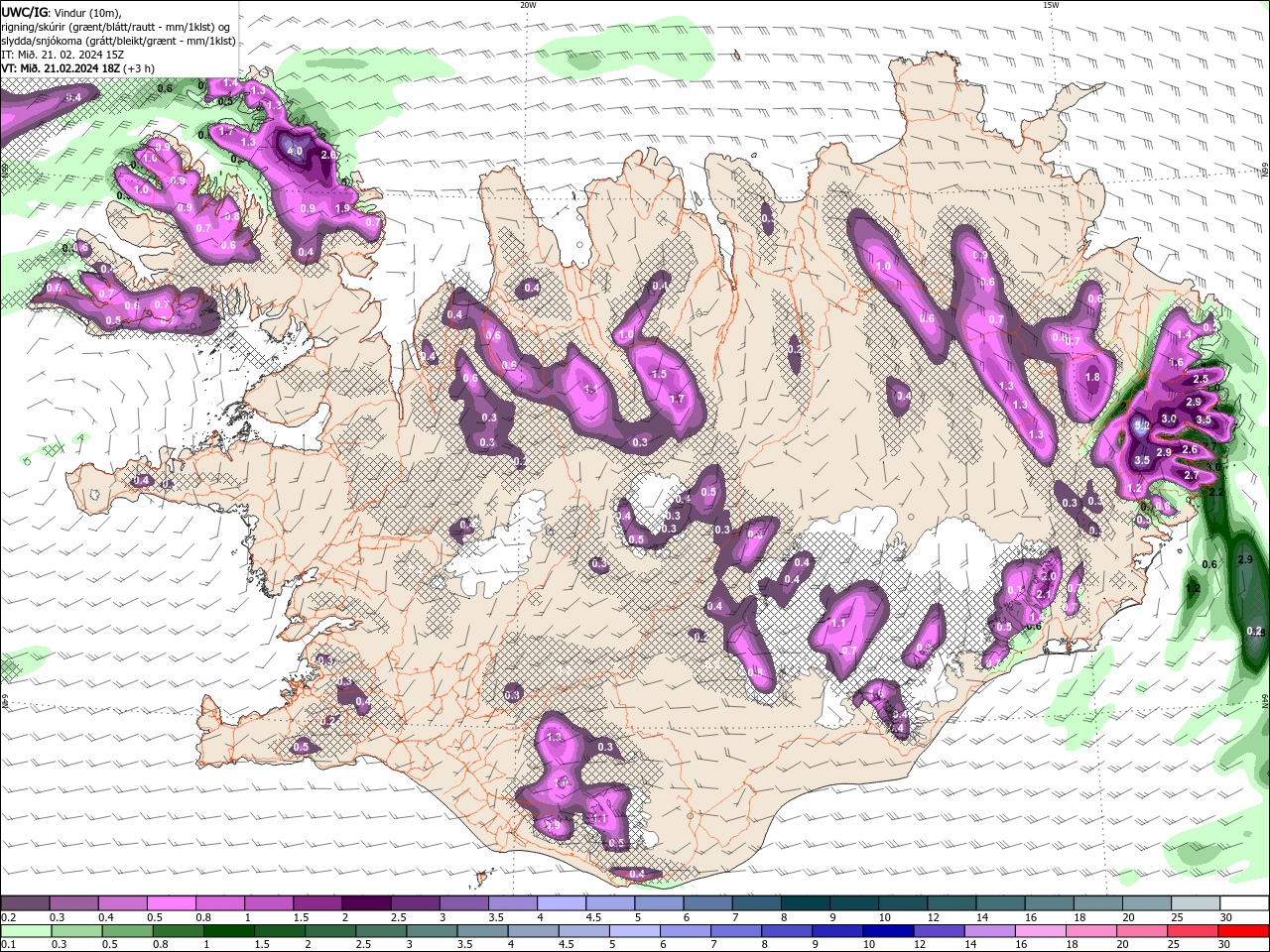Click the "IT: Mið. 21. 02. 2024 15Z" line
This screenshot has width=1270, height=952.
[61, 55]
